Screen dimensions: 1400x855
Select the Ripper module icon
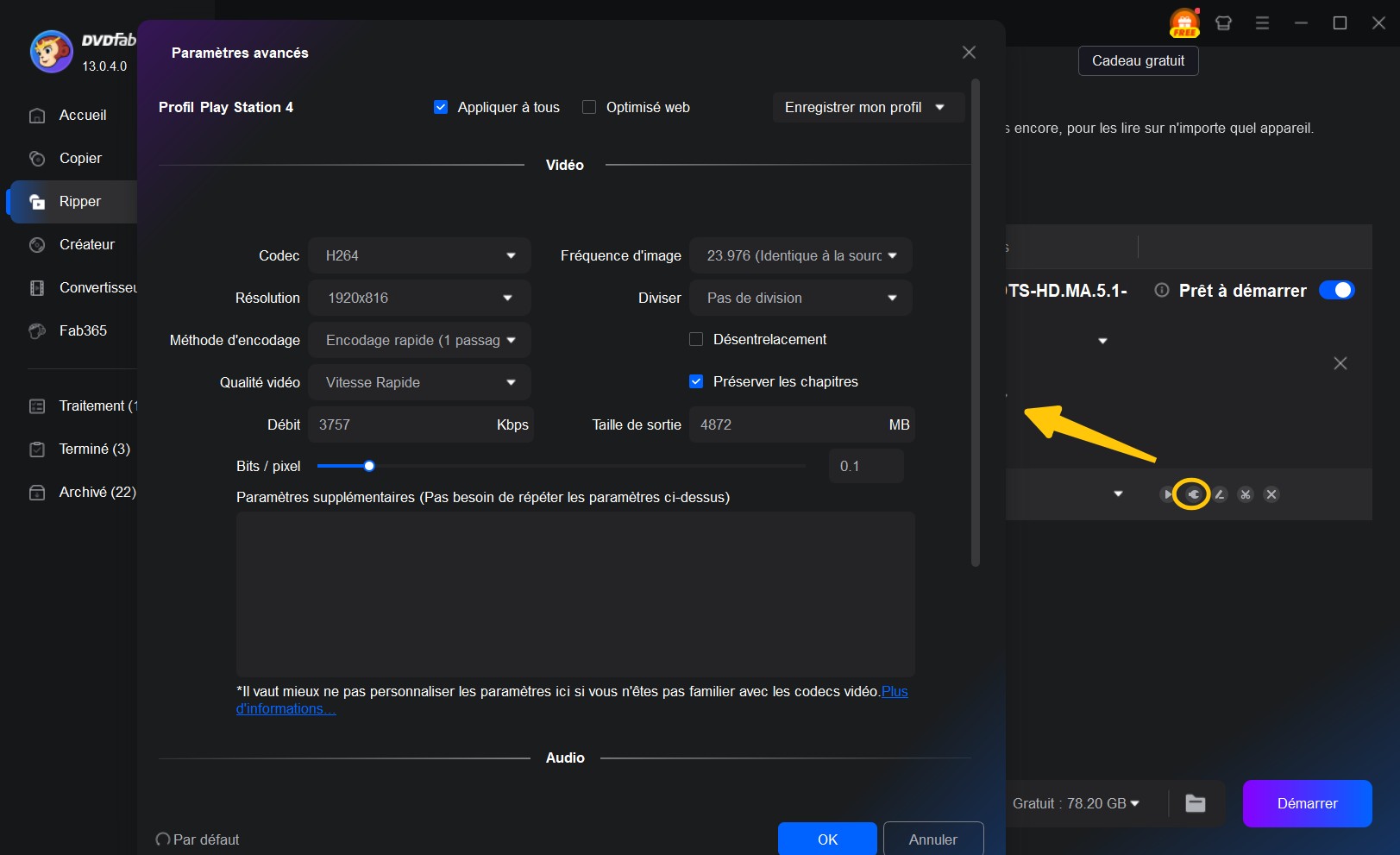(37, 201)
